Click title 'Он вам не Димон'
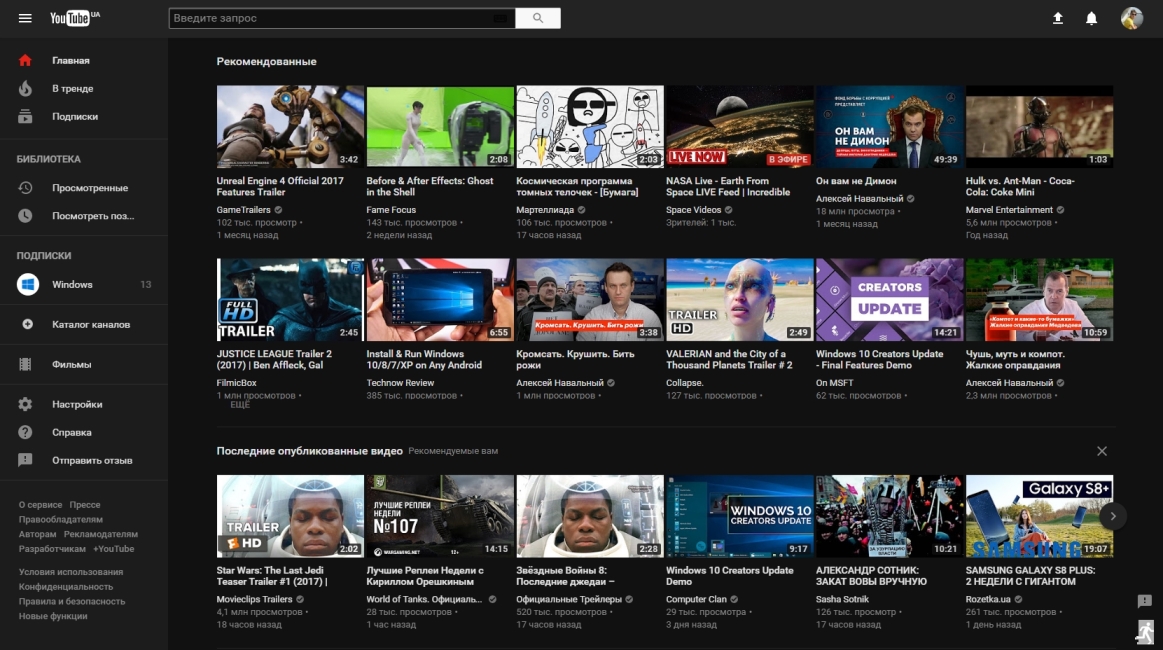Image resolution: width=1163 pixels, height=650 pixels. pyautogui.click(x=856, y=181)
